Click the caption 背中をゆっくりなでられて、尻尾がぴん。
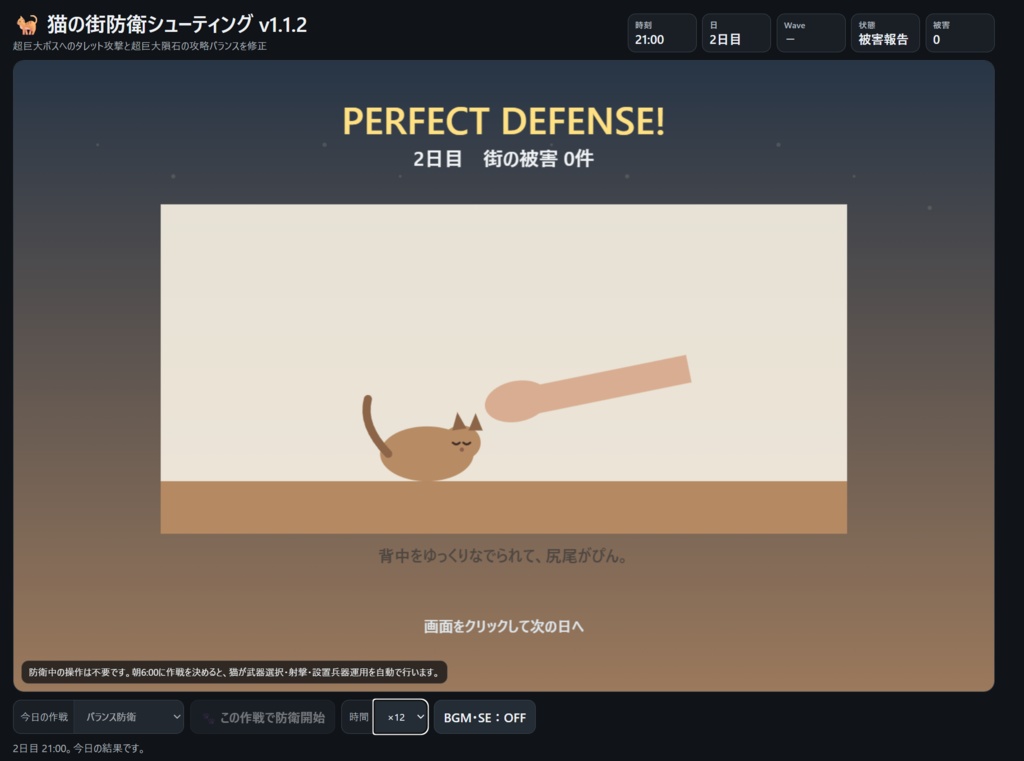Viewport: 1024px width, 761px height. coord(503,556)
